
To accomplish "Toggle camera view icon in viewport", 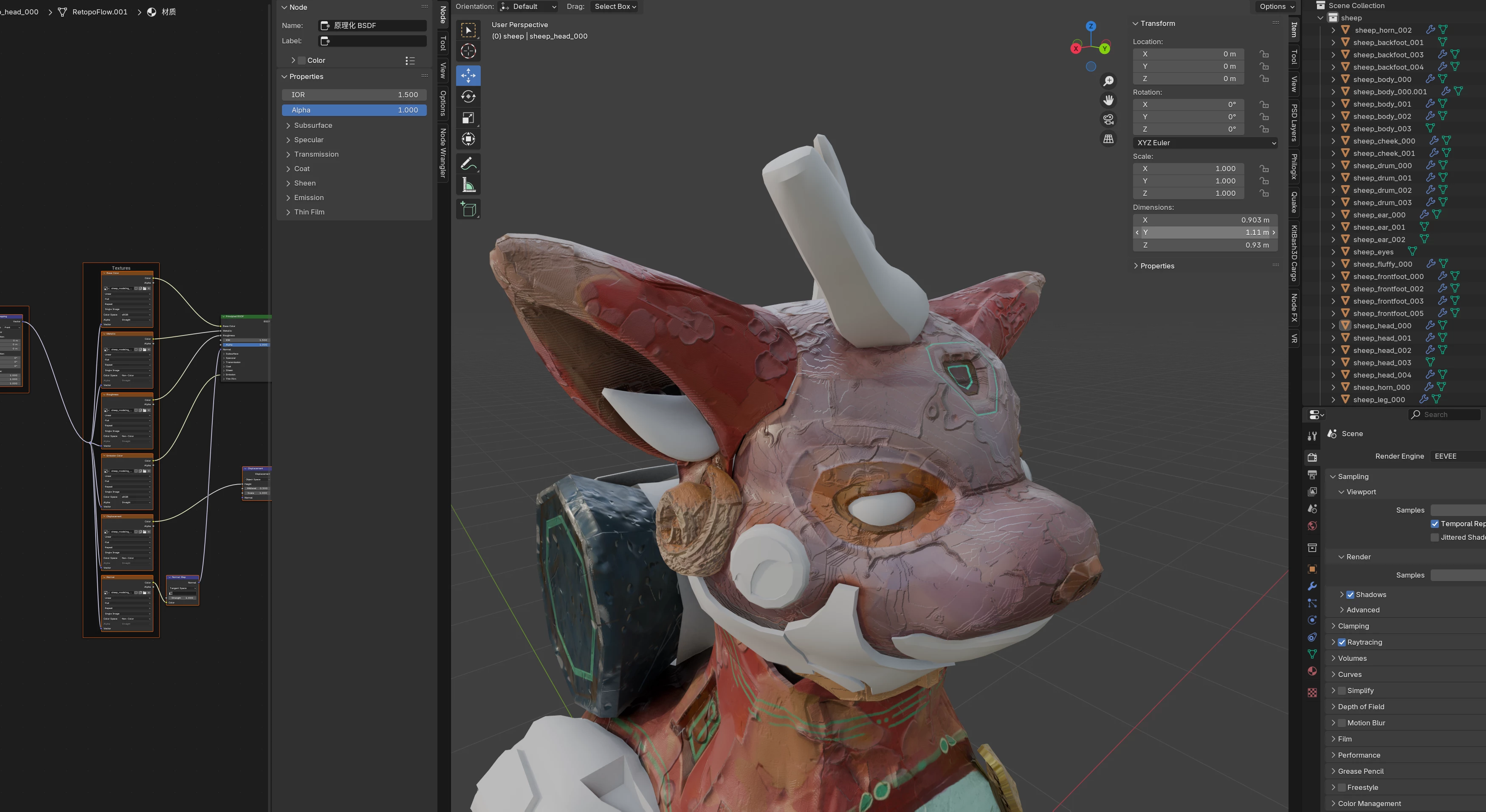I will (x=1108, y=119).
